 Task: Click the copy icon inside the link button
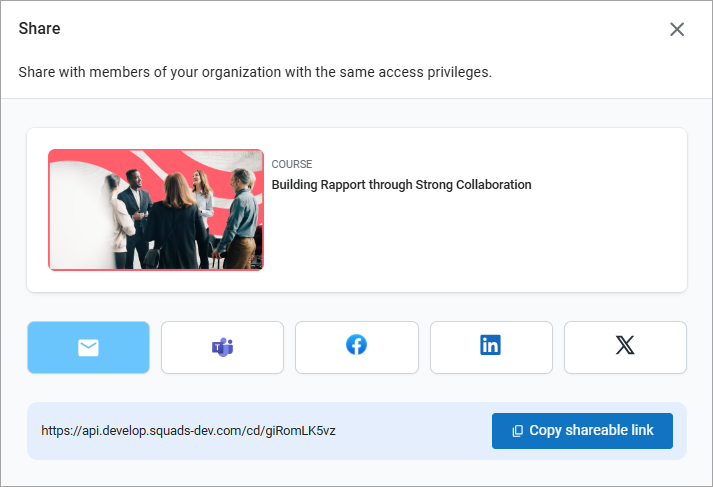coord(517,431)
